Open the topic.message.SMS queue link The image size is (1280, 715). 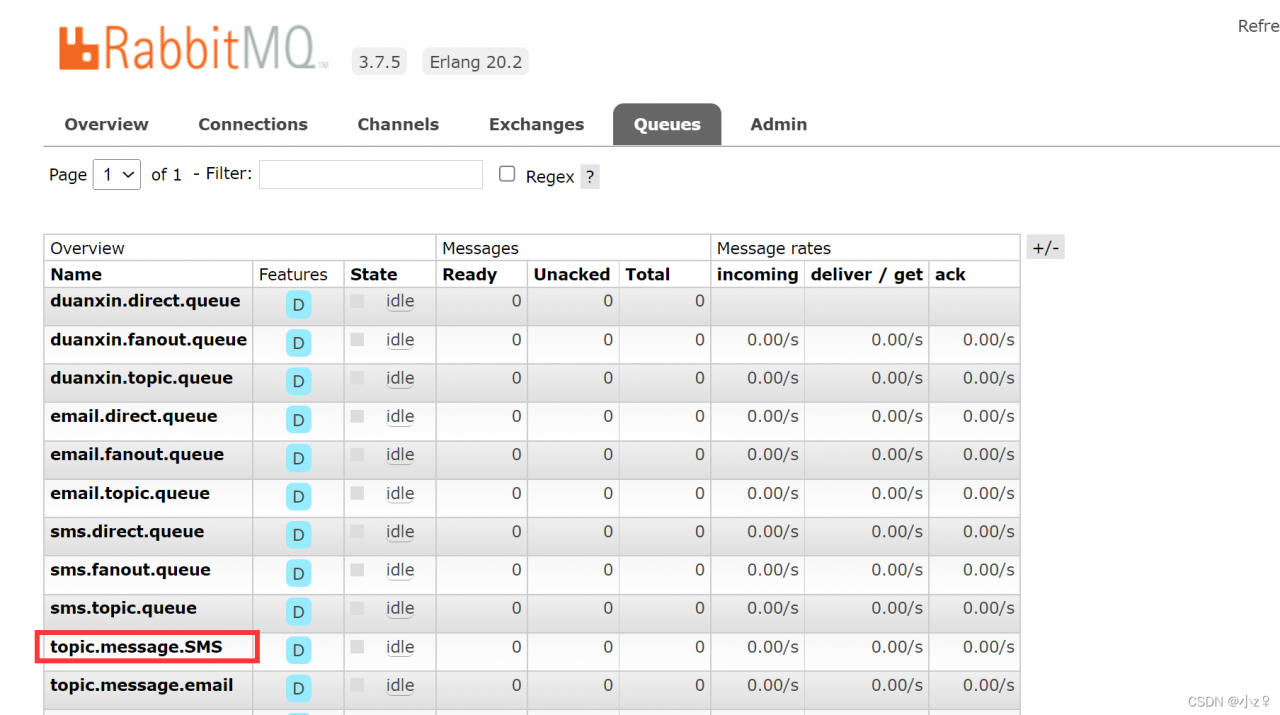(x=136, y=647)
